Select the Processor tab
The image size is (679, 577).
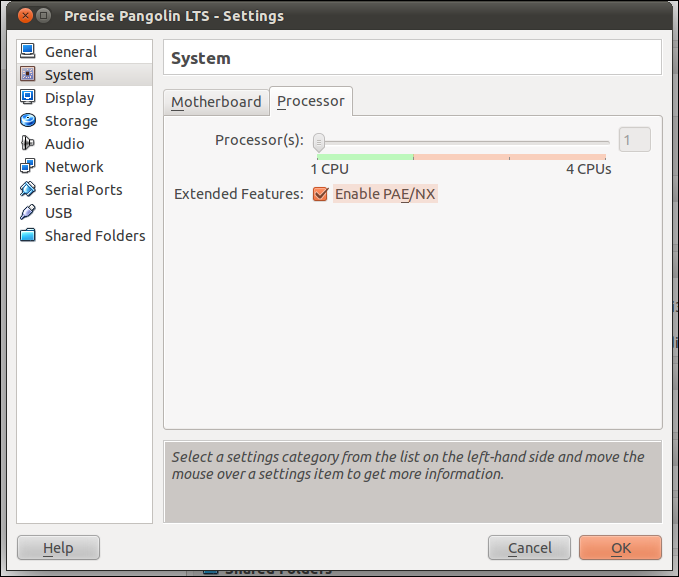point(311,101)
